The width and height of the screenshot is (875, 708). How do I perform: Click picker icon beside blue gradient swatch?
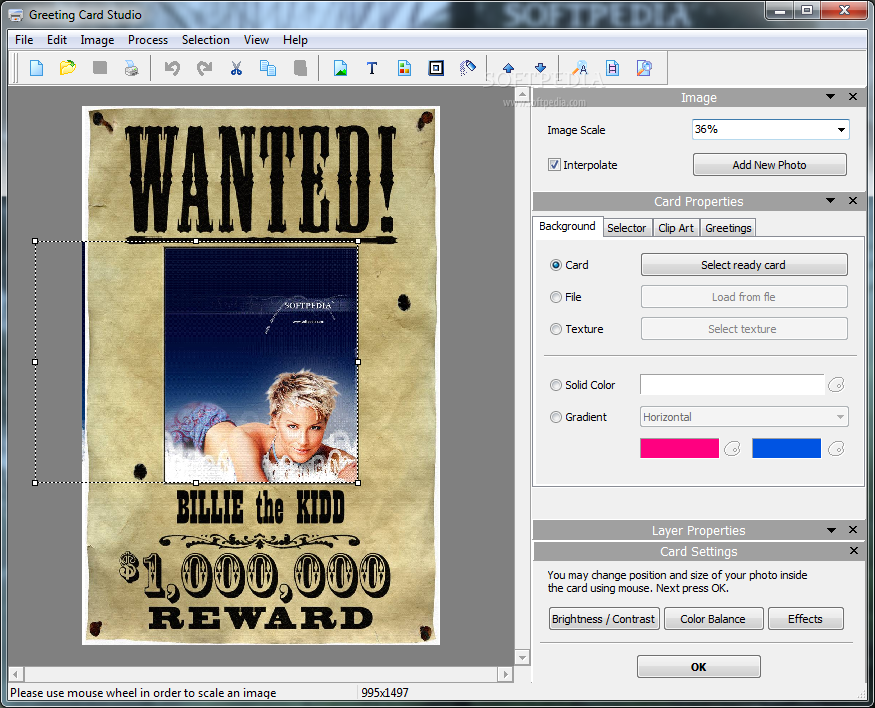click(836, 449)
